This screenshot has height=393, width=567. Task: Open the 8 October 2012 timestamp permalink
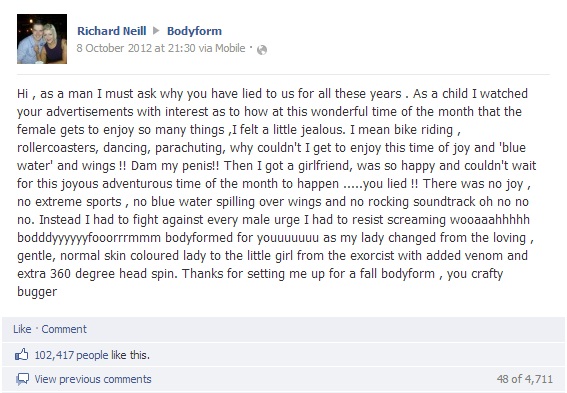click(x=136, y=48)
